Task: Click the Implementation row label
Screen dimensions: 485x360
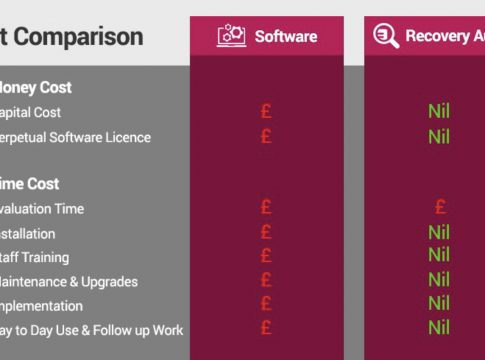Action: pos(41,306)
